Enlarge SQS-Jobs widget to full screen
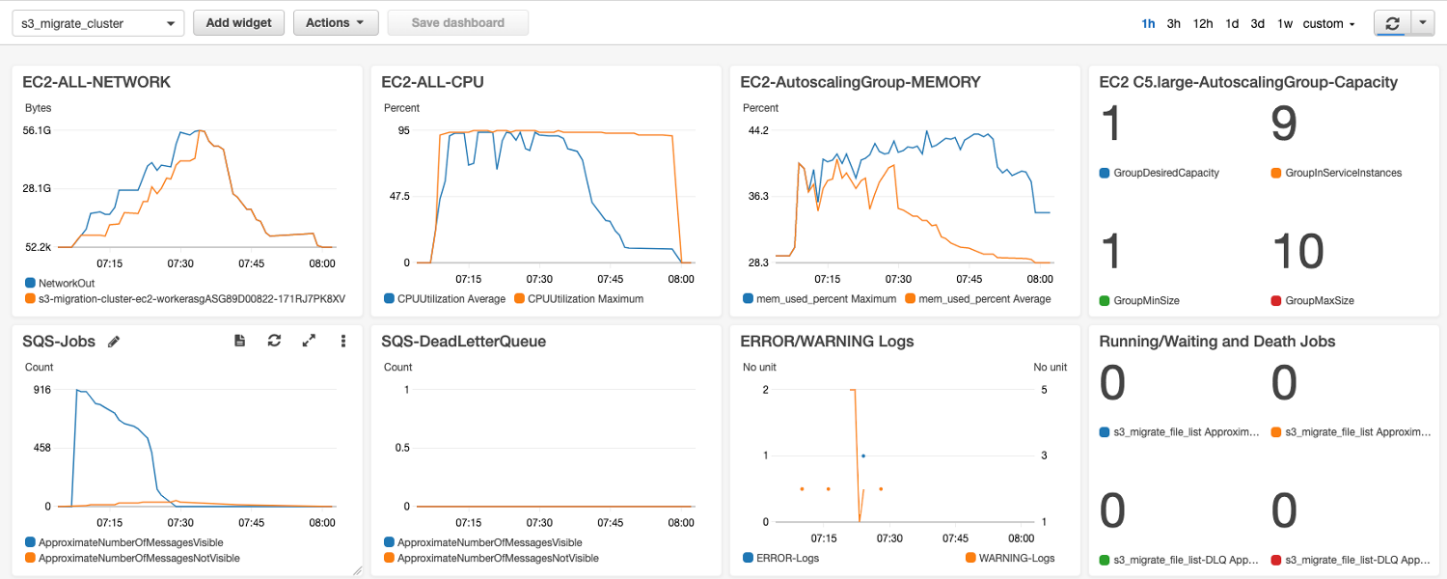The image size is (1447, 579). (x=309, y=341)
